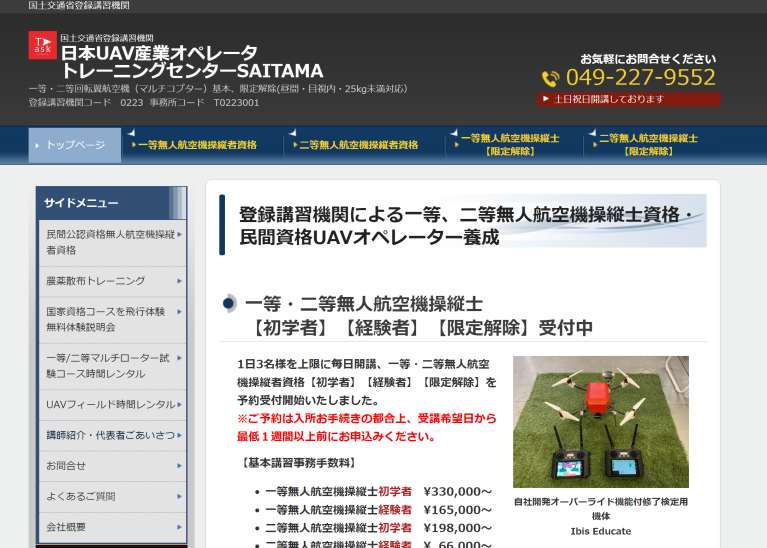The image size is (767, 548).
Task: Click the site title 日本UAV産業オペレータ トレーニングセンターSAITAMA
Action: (192, 62)
